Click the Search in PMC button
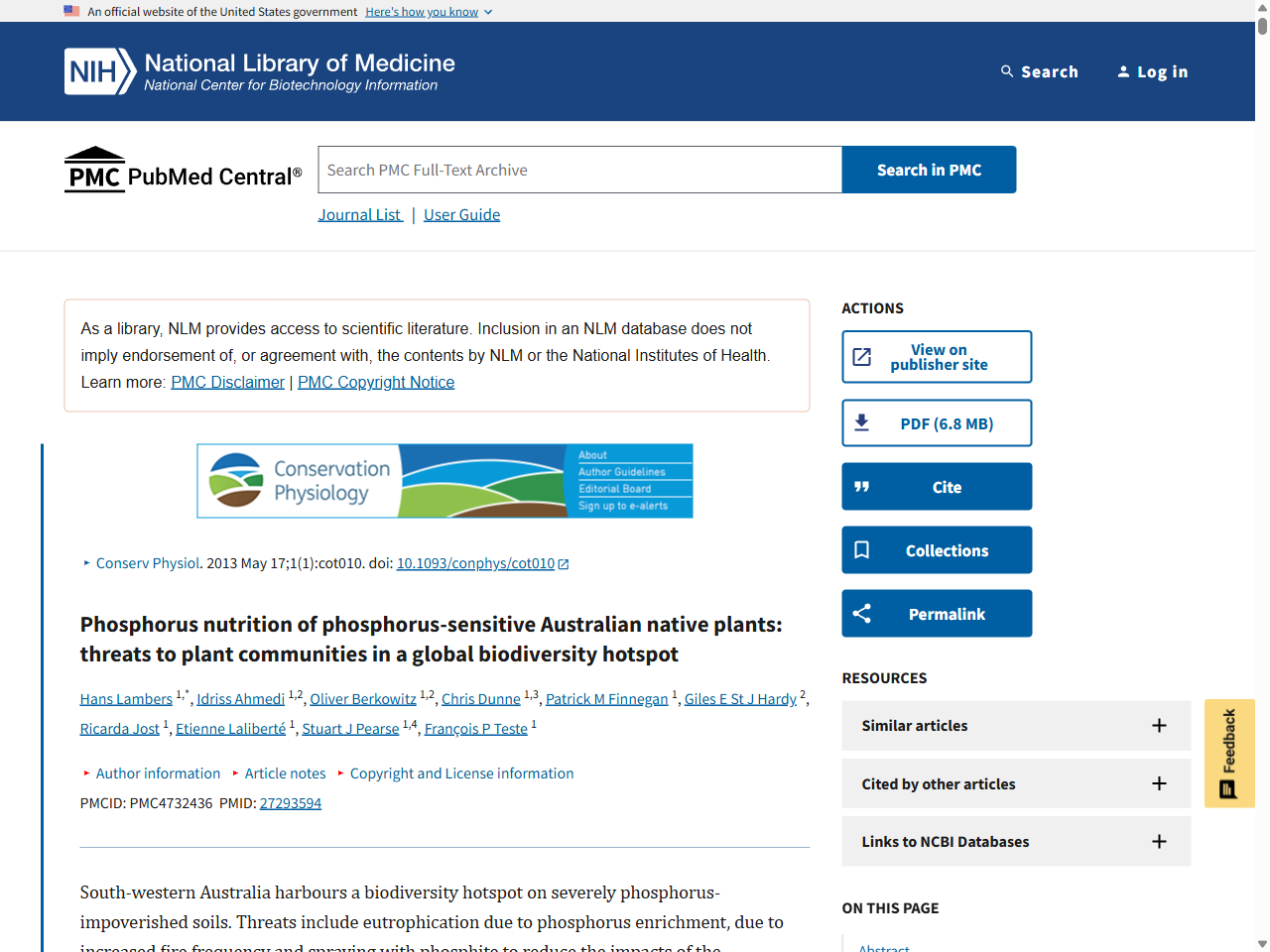The image size is (1270, 952). 928,169
